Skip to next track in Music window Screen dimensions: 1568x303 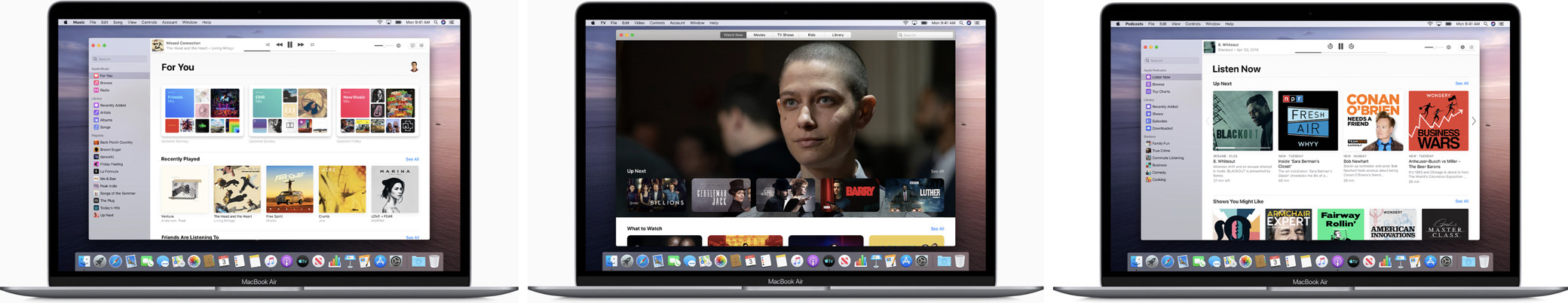301,45
